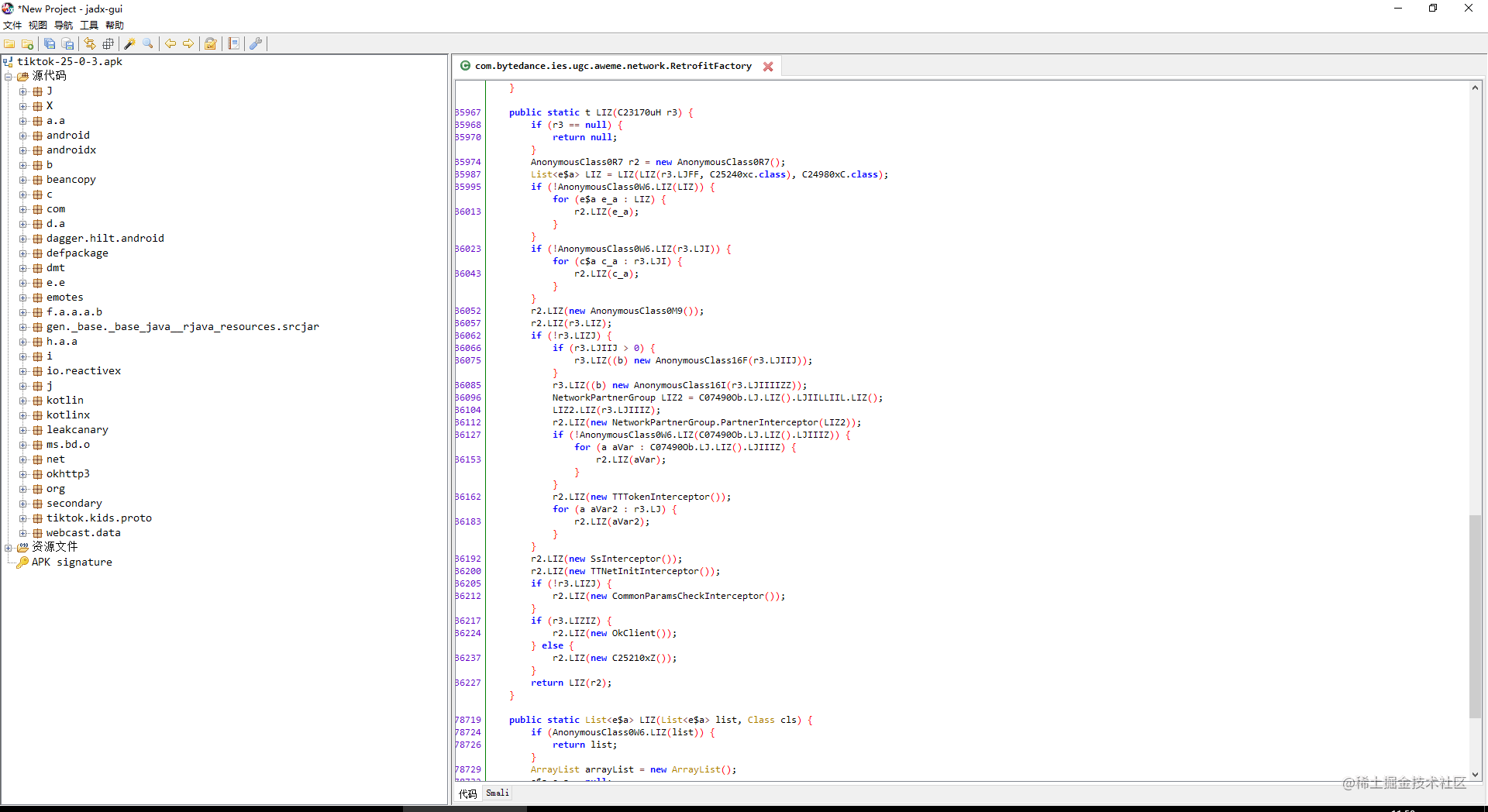Click the tiktok-25-0-3.apk root node icon
This screenshot has height=812, width=1488.
tap(9, 62)
